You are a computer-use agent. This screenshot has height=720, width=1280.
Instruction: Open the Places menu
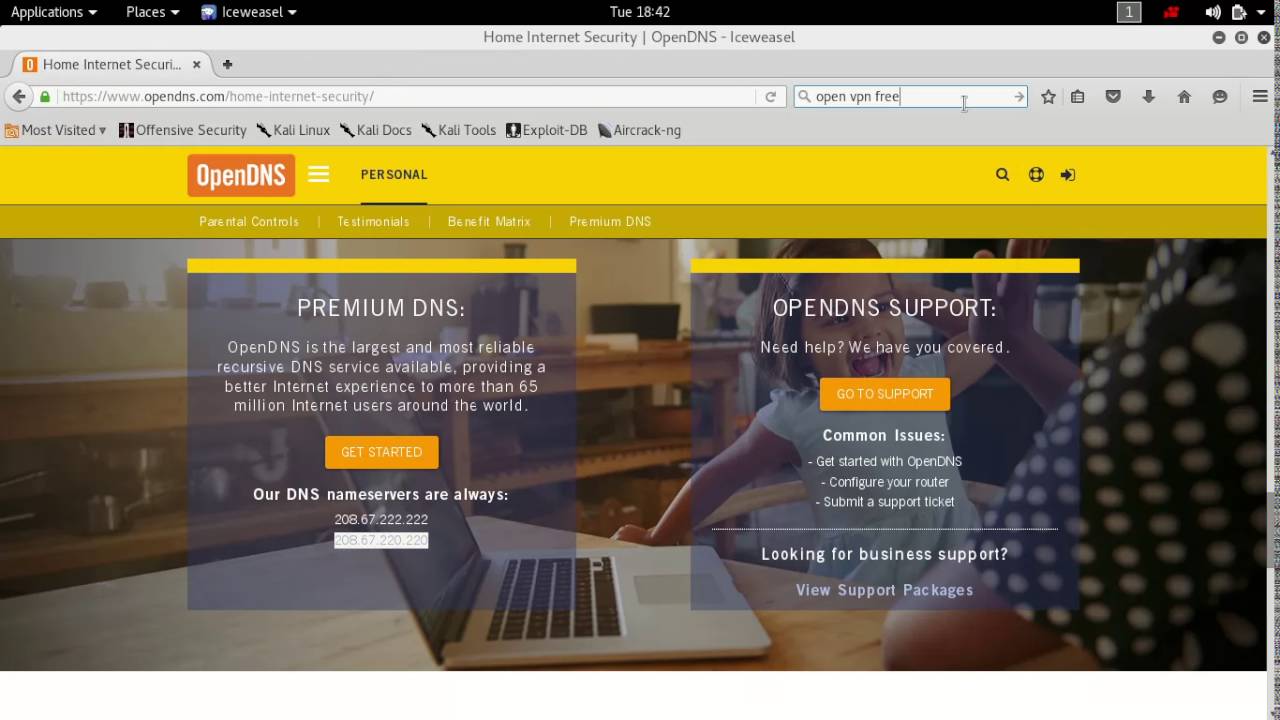(x=152, y=12)
